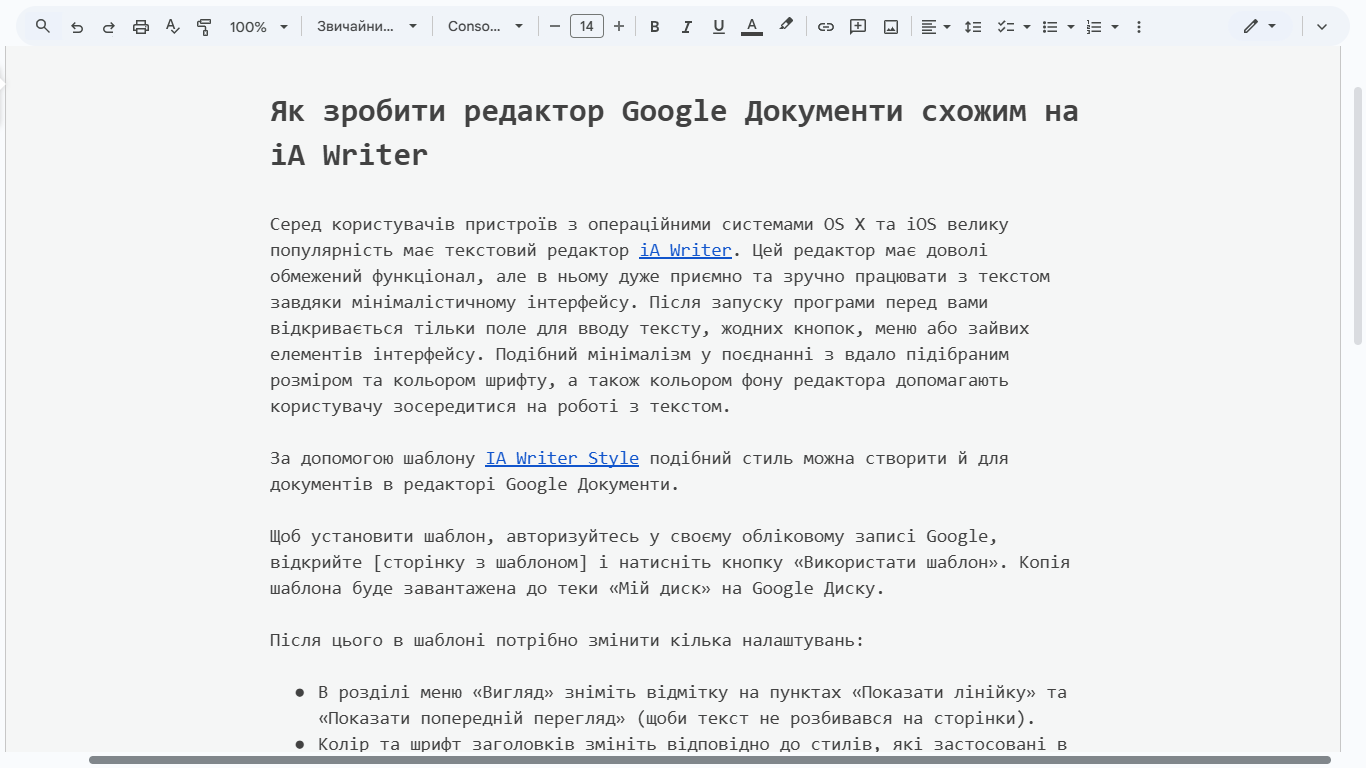Open the IA Writer Style template link
Image resolution: width=1366 pixels, height=768 pixels.
[562, 458]
